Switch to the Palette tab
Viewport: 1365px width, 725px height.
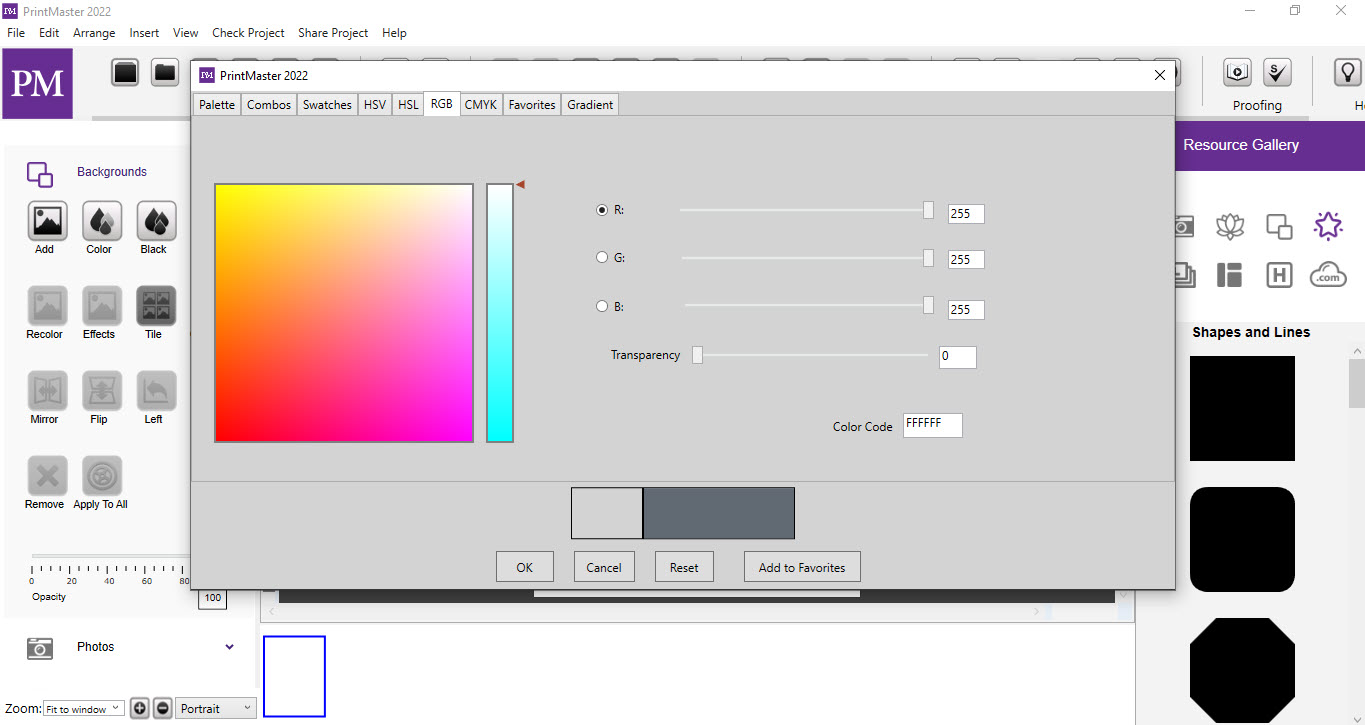[217, 104]
